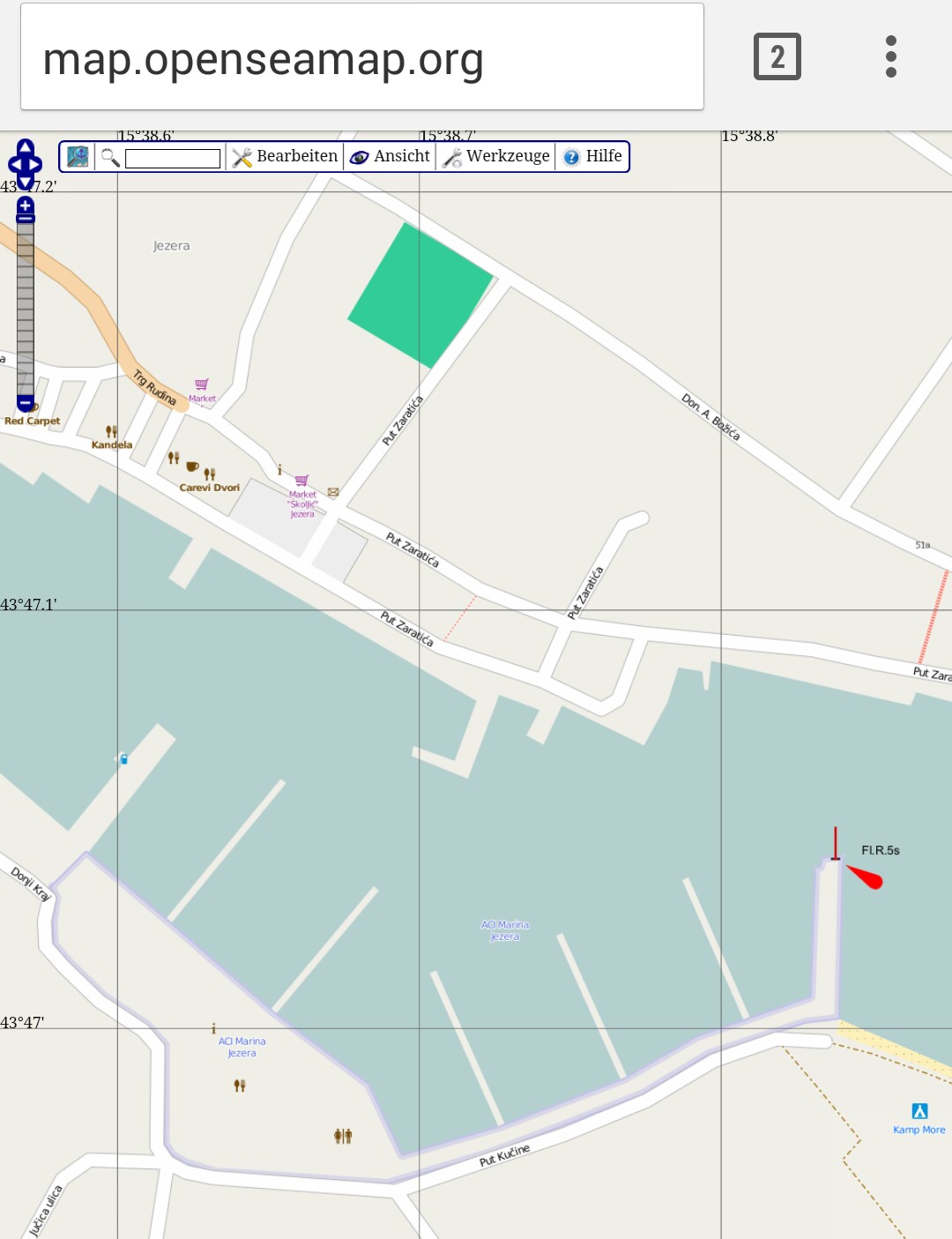The height and width of the screenshot is (1239, 952).
Task: Click the ACI Marina Jezera label in water
Action: click(x=504, y=930)
